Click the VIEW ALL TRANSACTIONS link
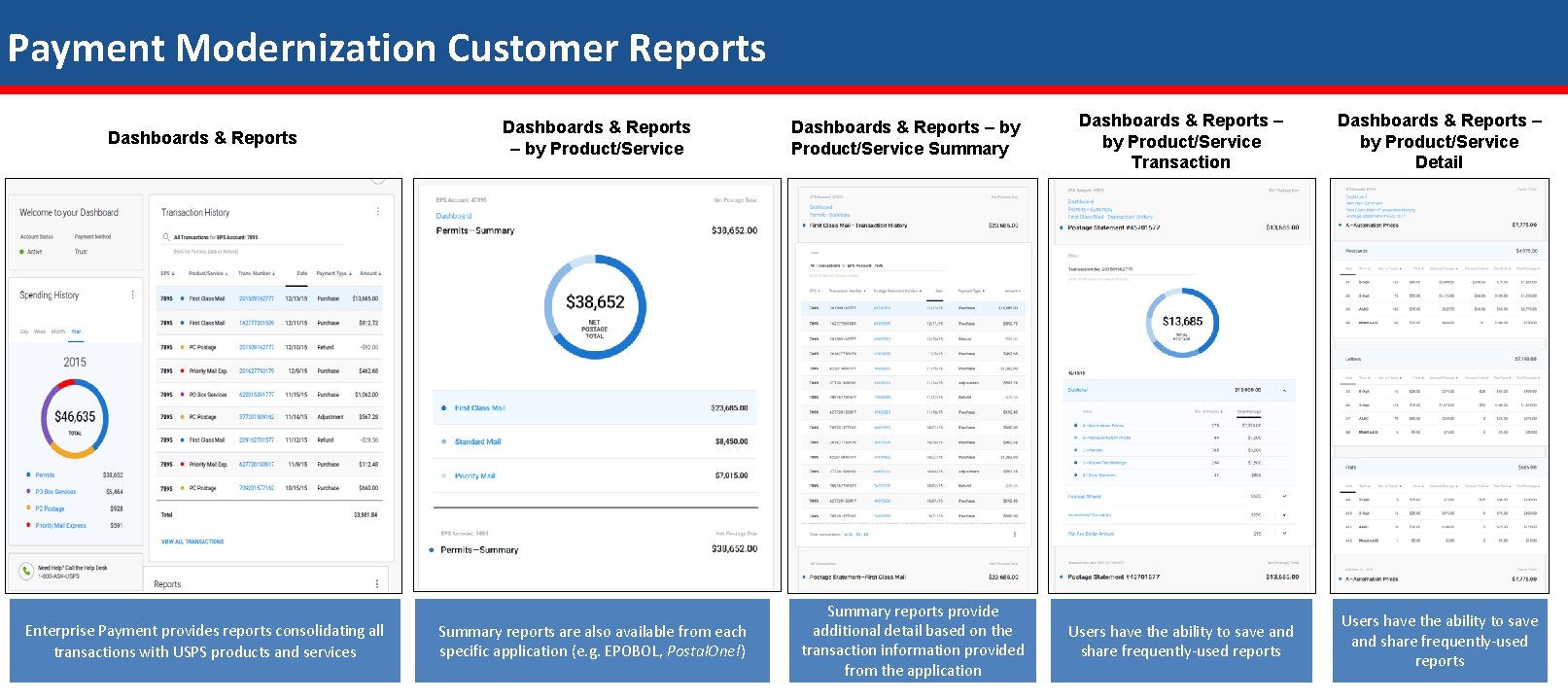This screenshot has height=700, width=1568. click(192, 542)
